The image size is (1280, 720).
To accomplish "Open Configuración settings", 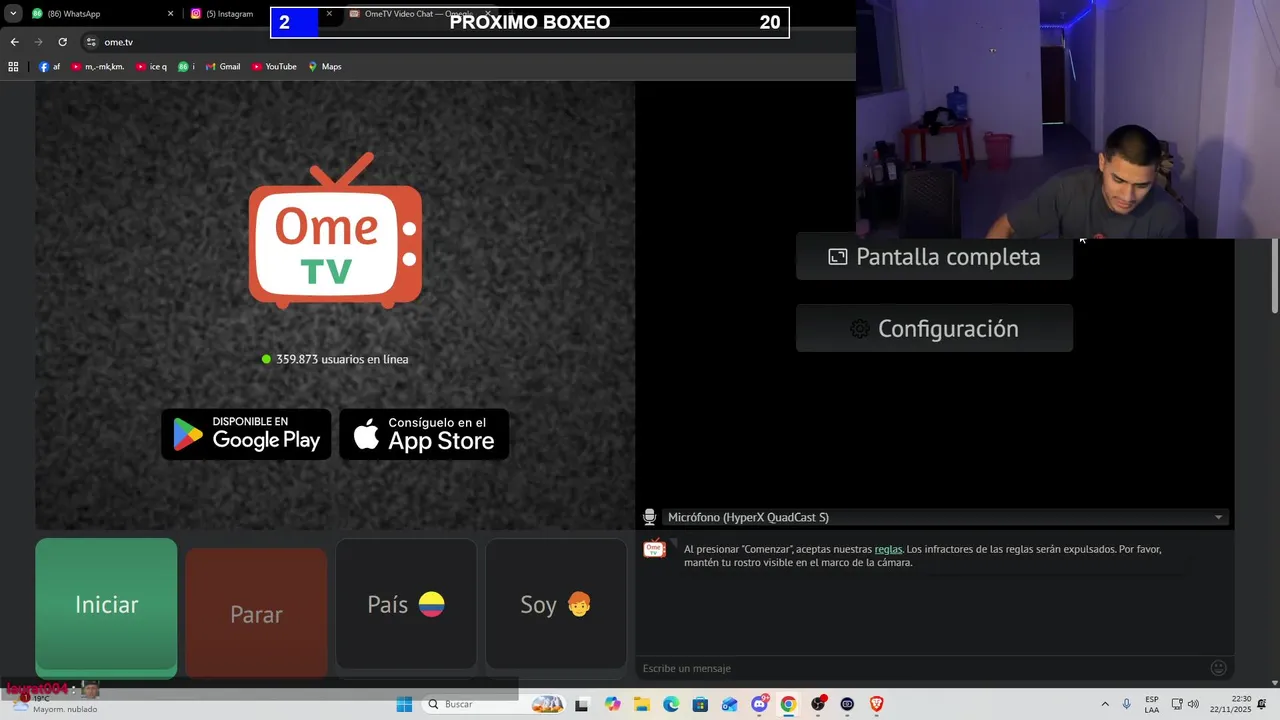I will point(934,328).
